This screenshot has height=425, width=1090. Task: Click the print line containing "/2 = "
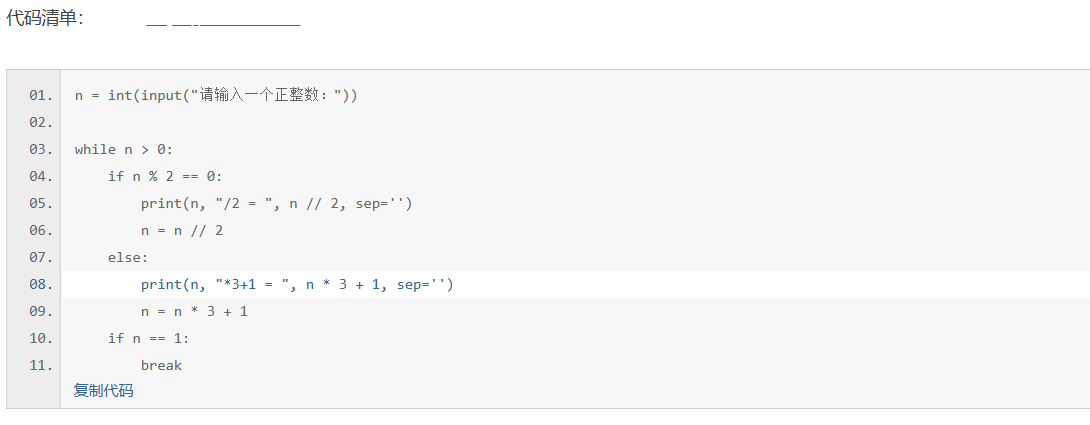click(x=276, y=204)
